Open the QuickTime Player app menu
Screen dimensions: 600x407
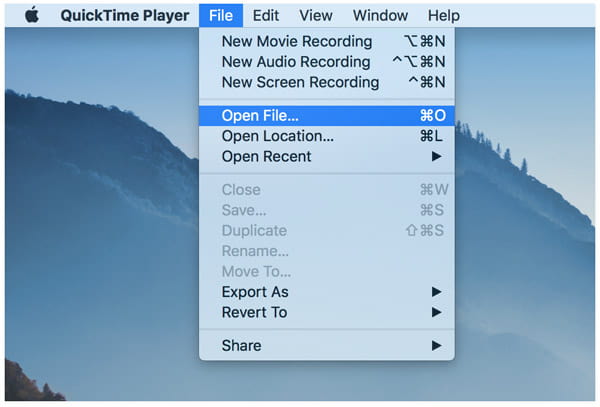[x=125, y=16]
